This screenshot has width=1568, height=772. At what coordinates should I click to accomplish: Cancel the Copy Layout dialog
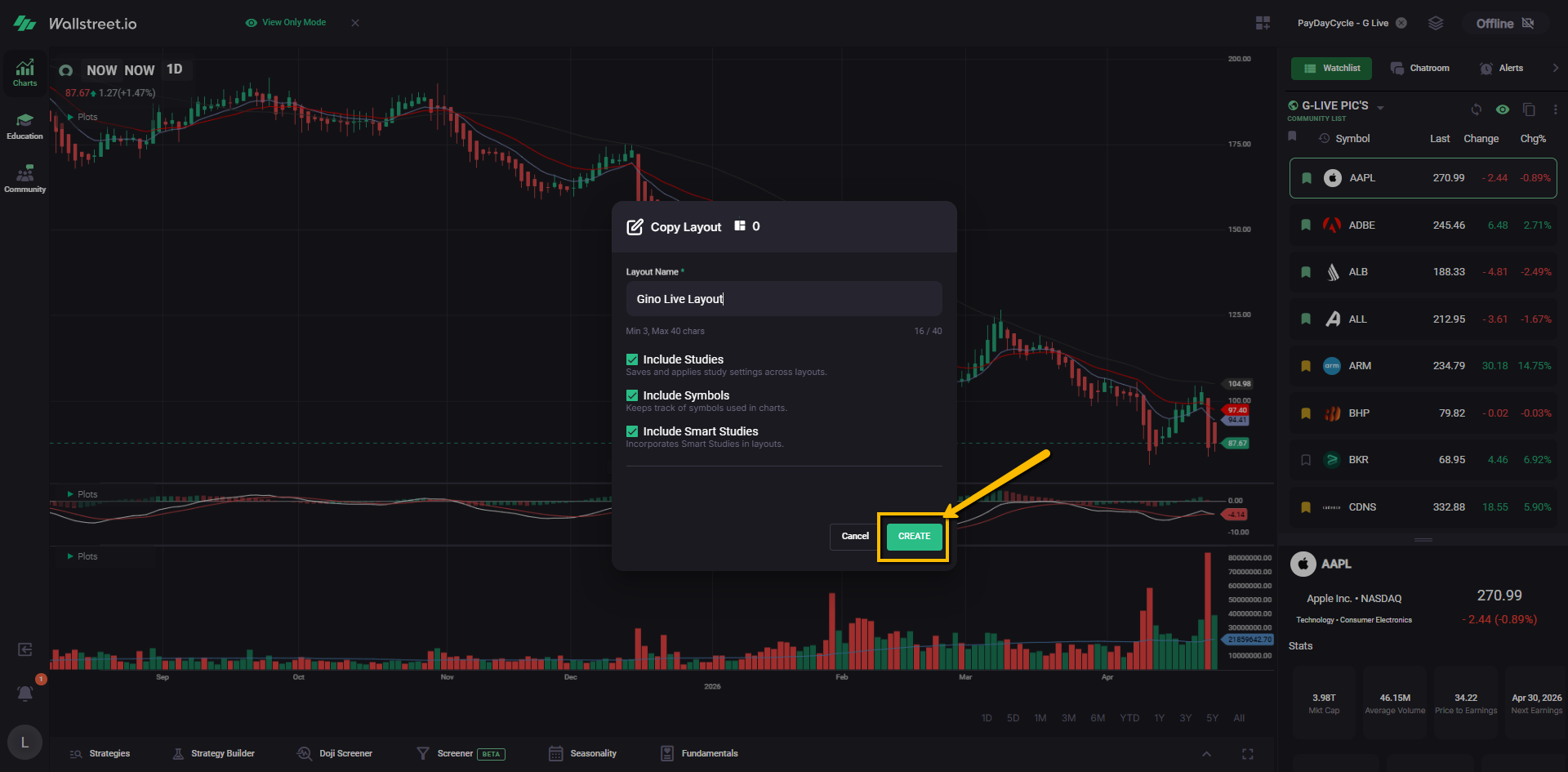[x=854, y=537]
